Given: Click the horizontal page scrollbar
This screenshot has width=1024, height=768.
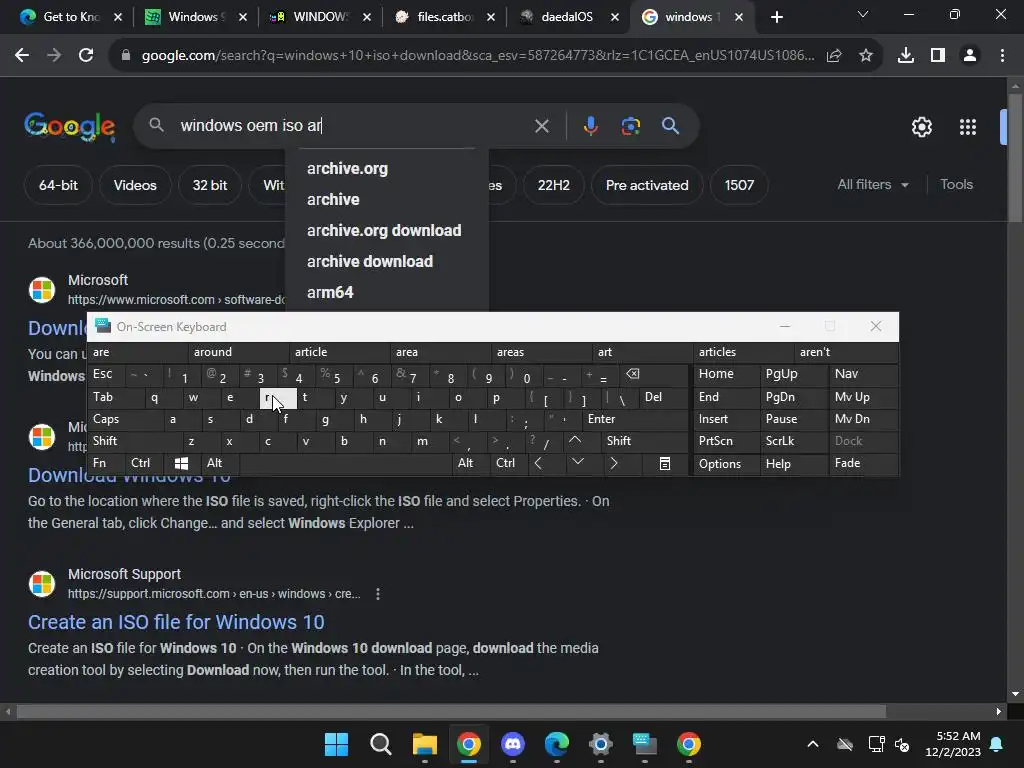Looking at the screenshot, I should pyautogui.click(x=451, y=711).
